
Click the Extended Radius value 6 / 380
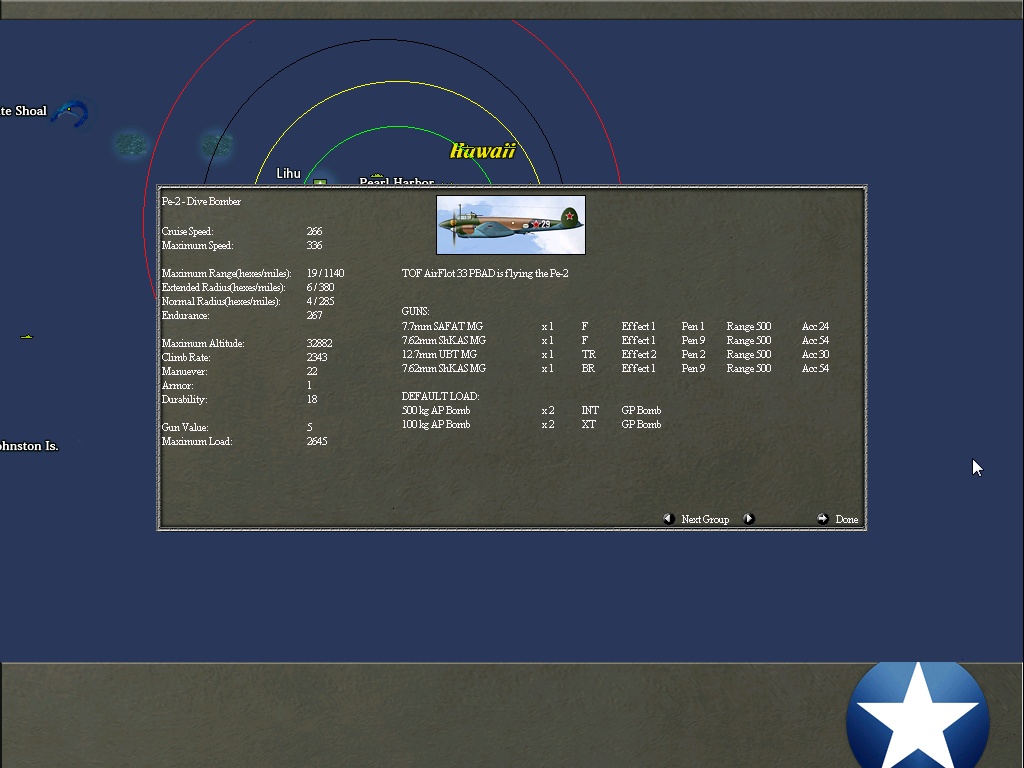click(320, 287)
